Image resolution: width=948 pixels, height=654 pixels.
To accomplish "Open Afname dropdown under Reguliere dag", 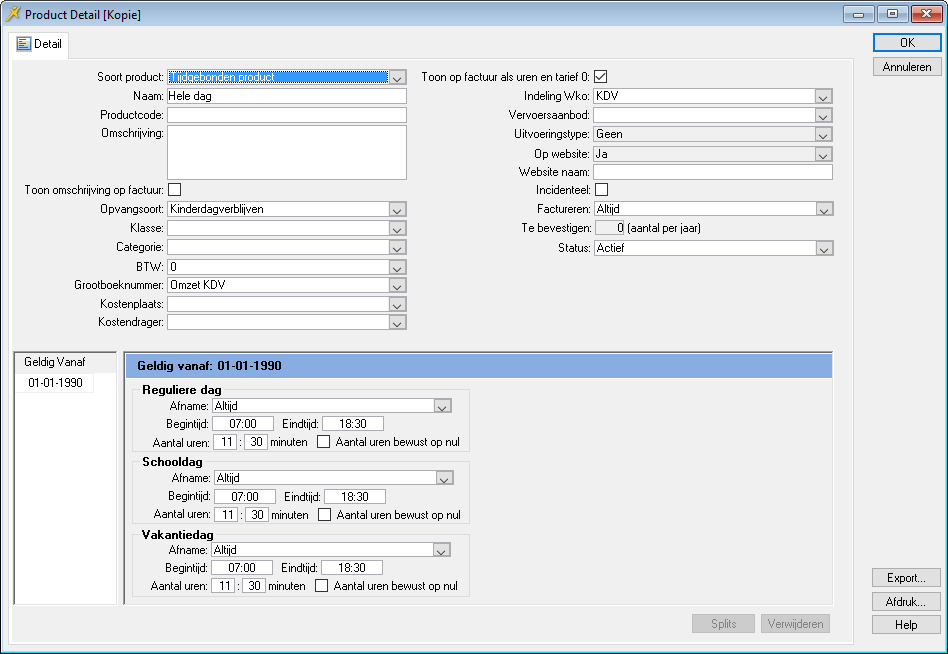I will [x=442, y=407].
